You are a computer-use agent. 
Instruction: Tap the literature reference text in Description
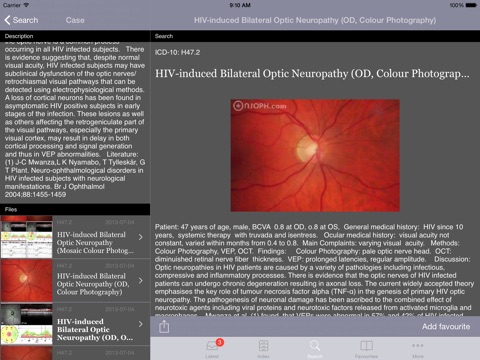75,174
